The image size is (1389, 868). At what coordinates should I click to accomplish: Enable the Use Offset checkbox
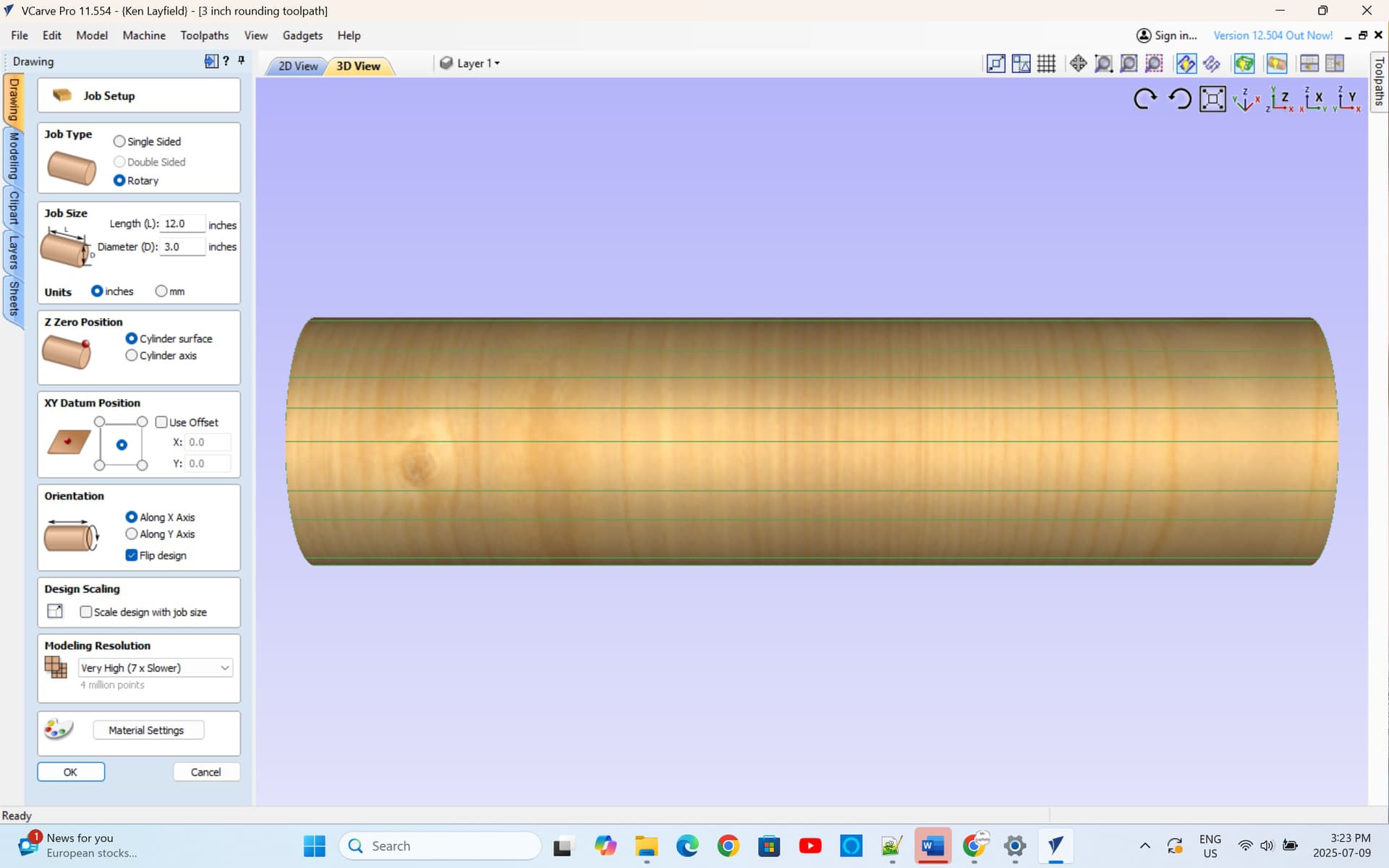tap(161, 422)
